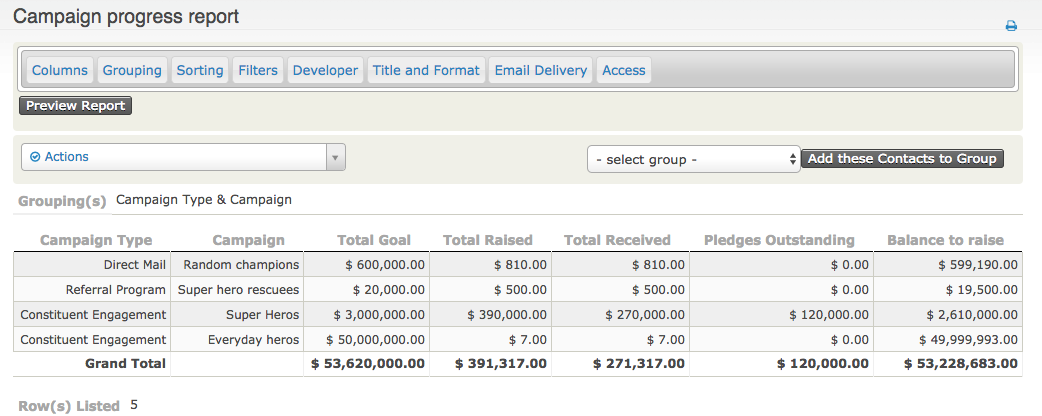This screenshot has height=416, width=1042.
Task: Click the Balance to raise column header
Action: 945,240
